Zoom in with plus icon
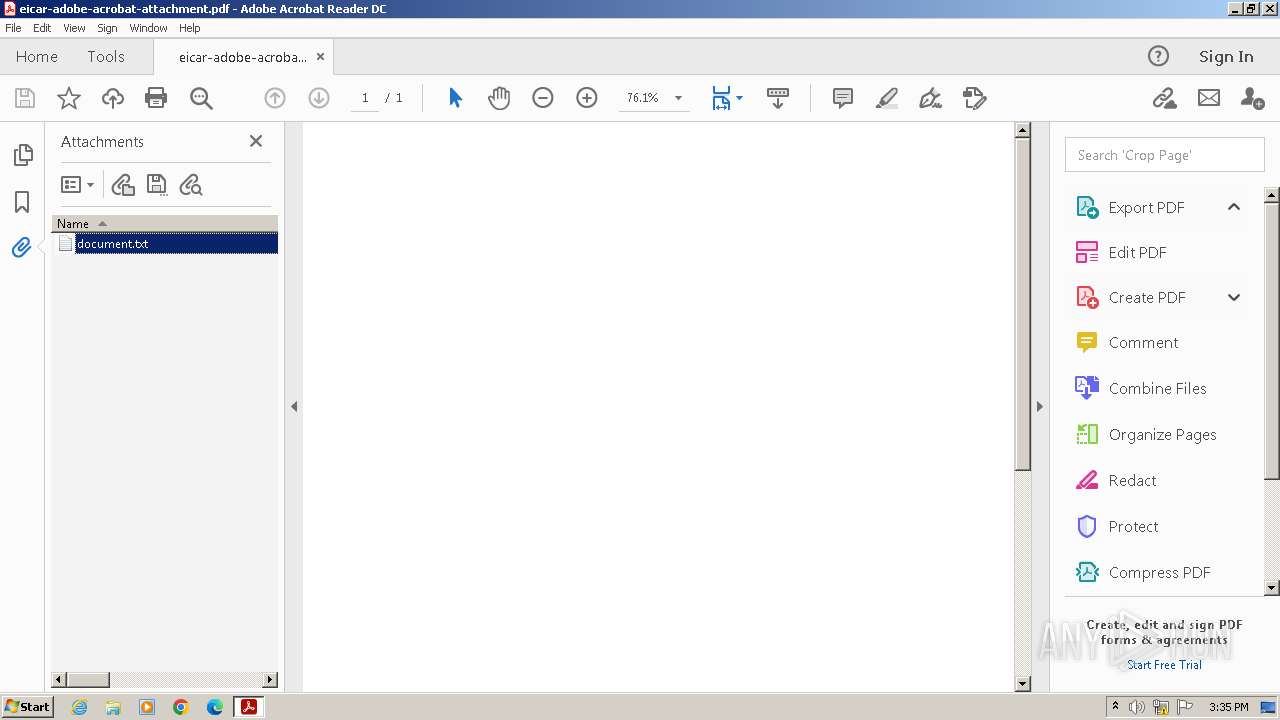Image resolution: width=1280 pixels, height=720 pixels. (x=587, y=98)
